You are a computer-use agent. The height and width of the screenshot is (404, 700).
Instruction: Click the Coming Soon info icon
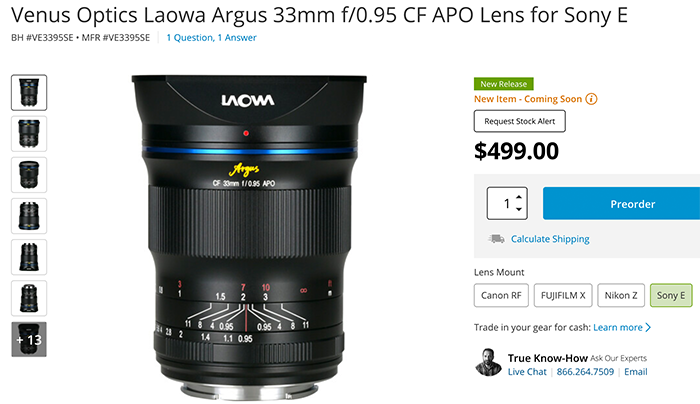[591, 99]
